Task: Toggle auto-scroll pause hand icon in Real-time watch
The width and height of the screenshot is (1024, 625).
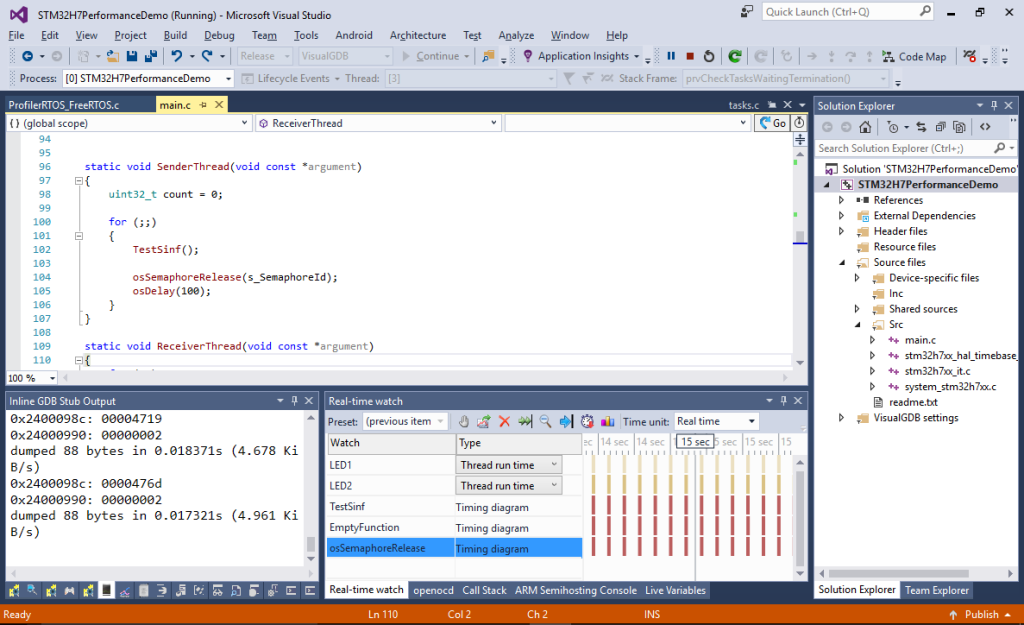Action: 463,422
